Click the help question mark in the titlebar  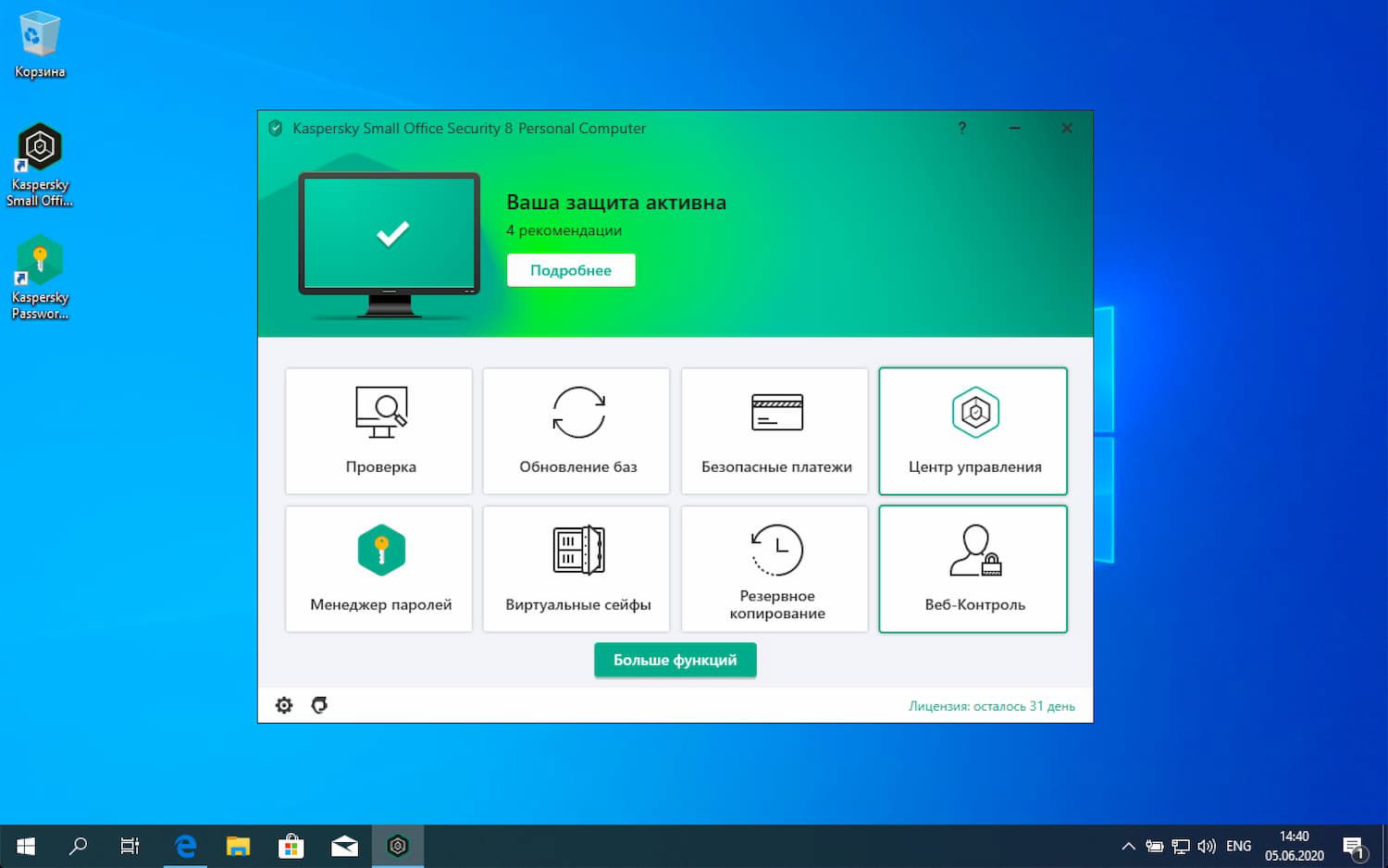point(962,128)
